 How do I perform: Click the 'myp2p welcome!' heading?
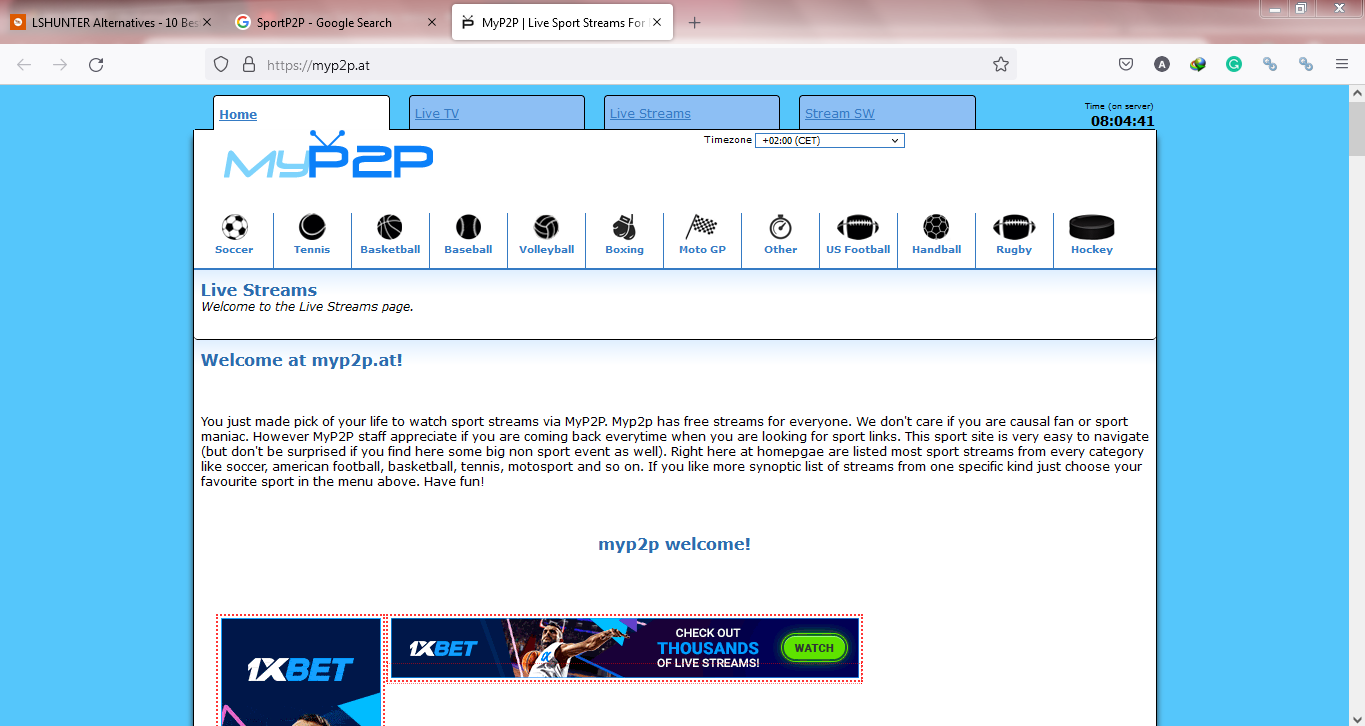(675, 544)
